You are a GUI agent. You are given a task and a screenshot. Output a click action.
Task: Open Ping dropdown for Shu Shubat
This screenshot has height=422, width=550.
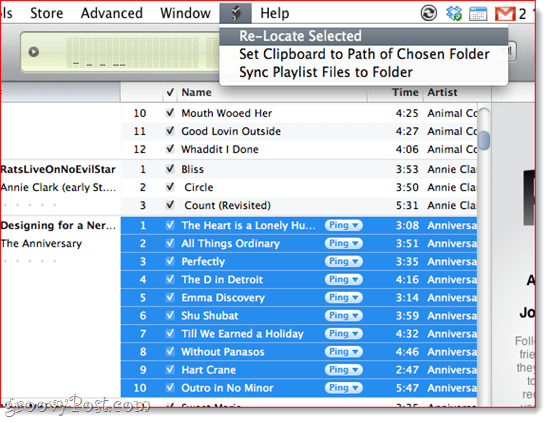[344, 315]
